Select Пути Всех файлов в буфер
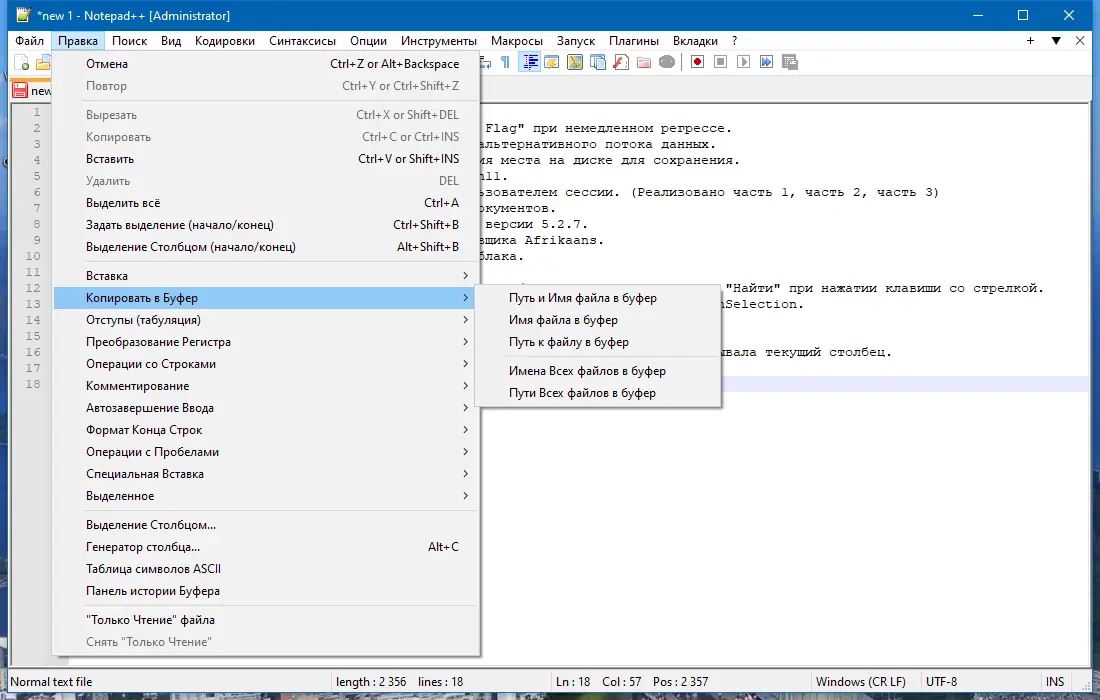Screen dimensions: 1100x700 click(598, 393)
